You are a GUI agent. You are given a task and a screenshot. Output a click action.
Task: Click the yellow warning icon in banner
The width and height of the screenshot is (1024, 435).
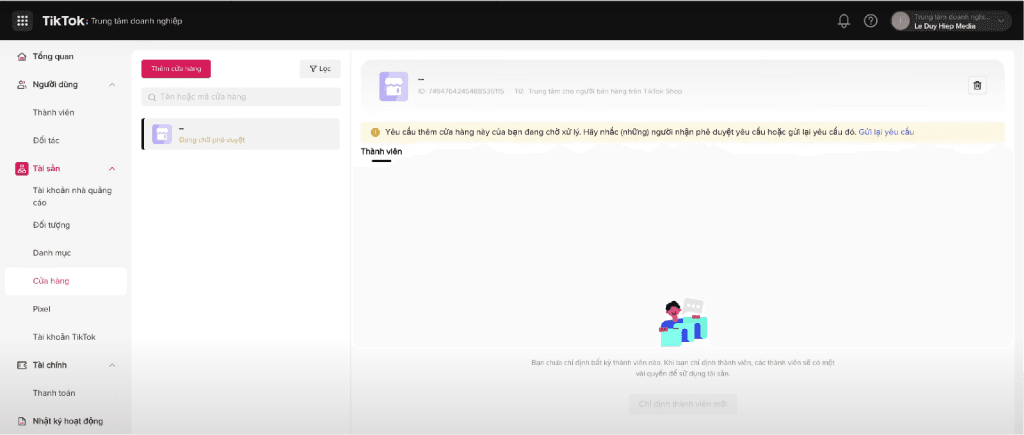[x=375, y=132]
